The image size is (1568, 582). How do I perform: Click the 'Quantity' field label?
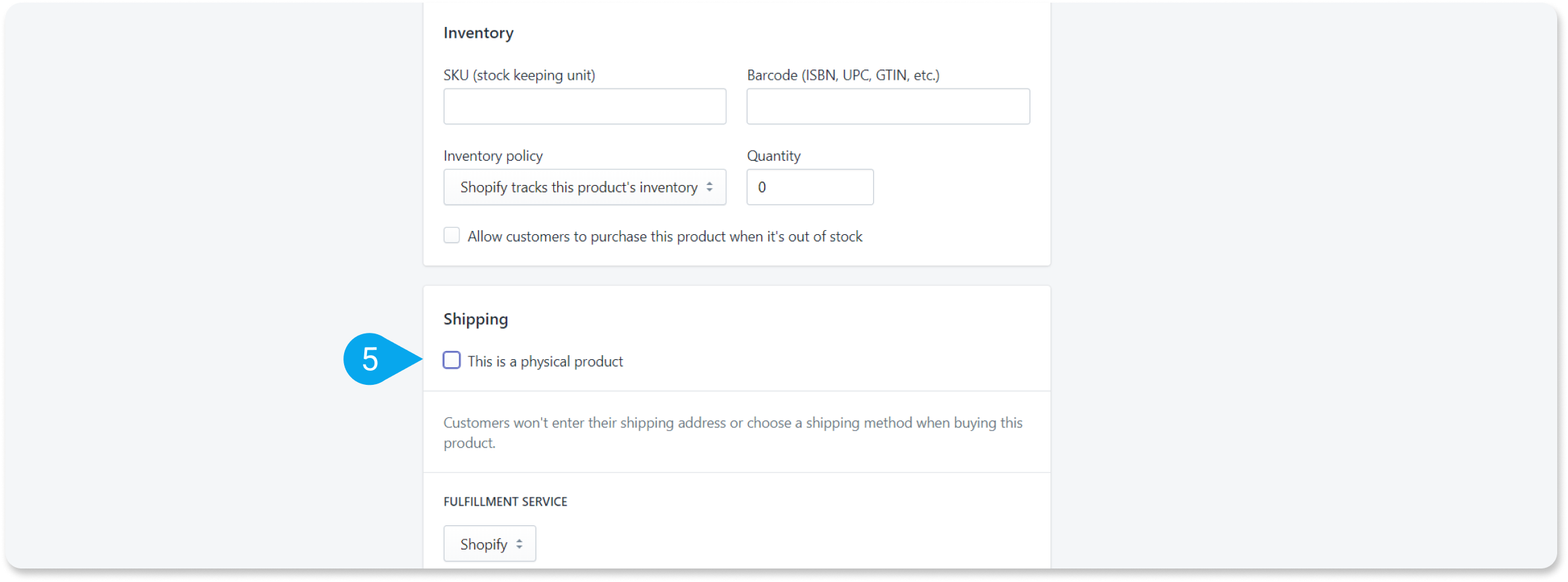[773, 156]
